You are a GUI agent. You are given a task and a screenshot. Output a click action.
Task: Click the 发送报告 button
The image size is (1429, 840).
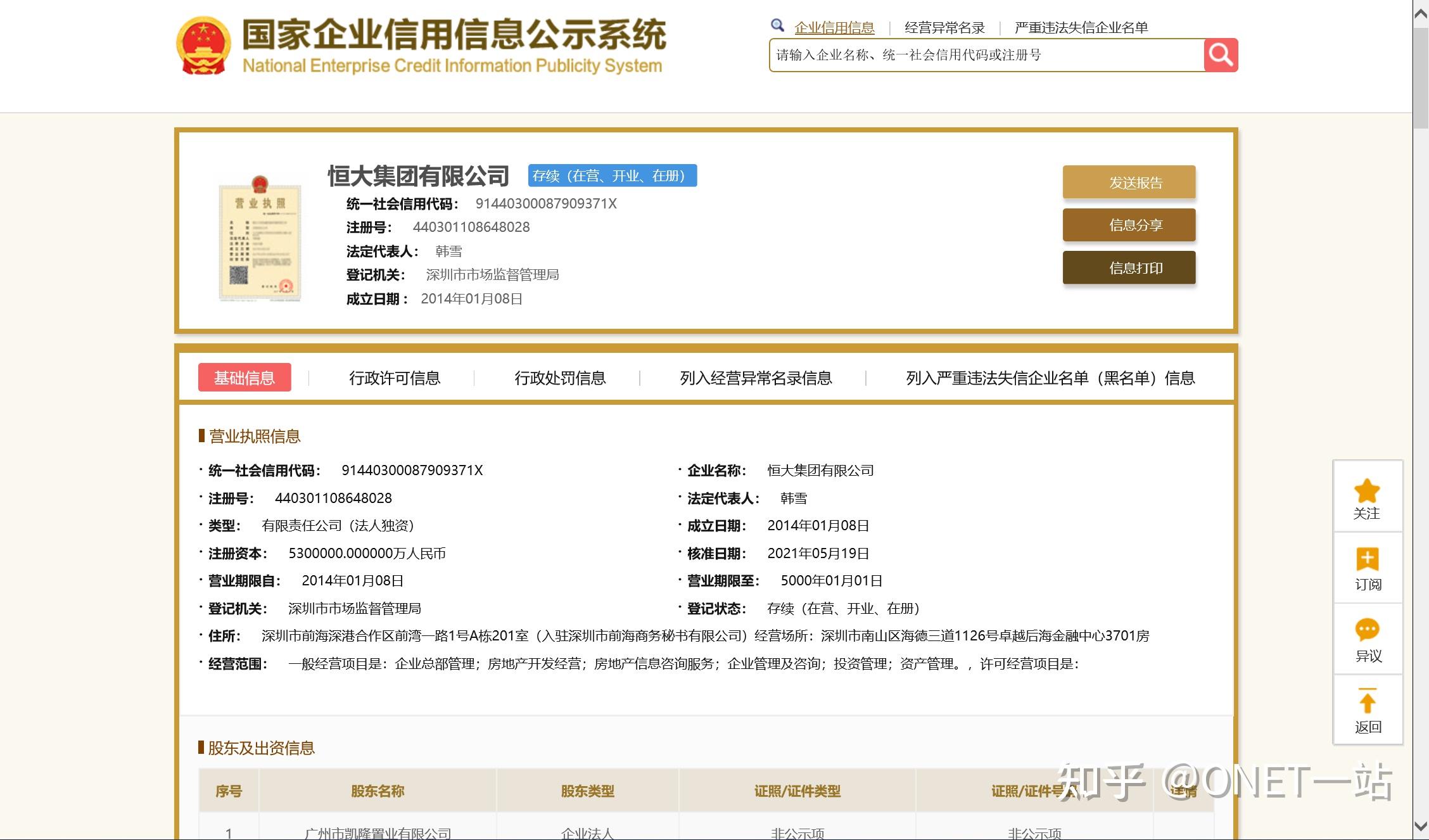1129,182
